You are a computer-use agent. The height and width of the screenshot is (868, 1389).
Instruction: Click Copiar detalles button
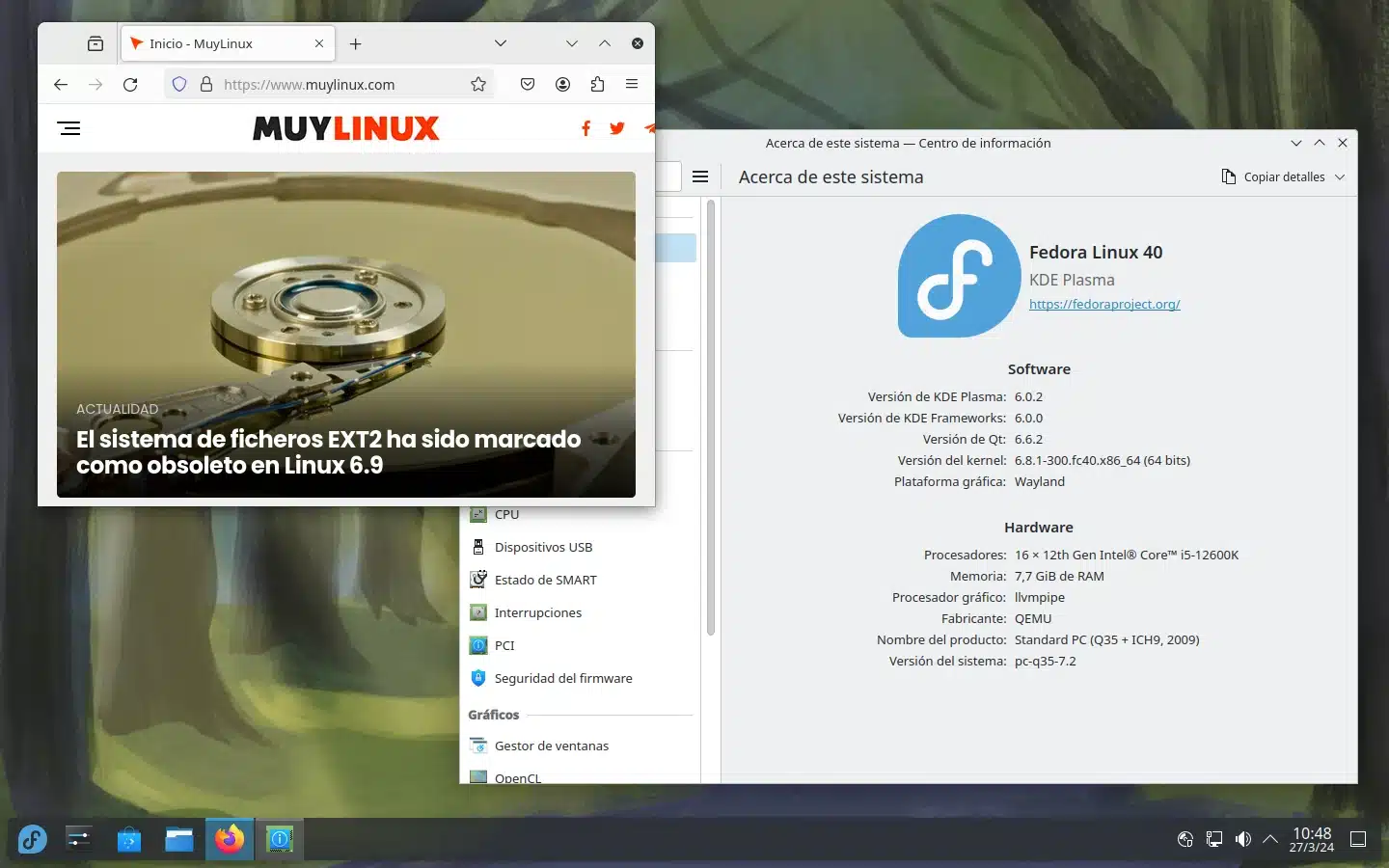(x=1273, y=176)
